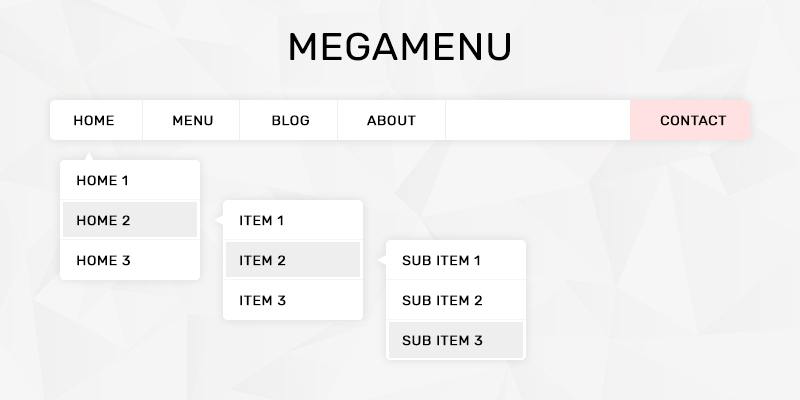Screen dimensions: 800x400
Task: Click the pointer arrow above HOME 1
Action: tap(88, 157)
